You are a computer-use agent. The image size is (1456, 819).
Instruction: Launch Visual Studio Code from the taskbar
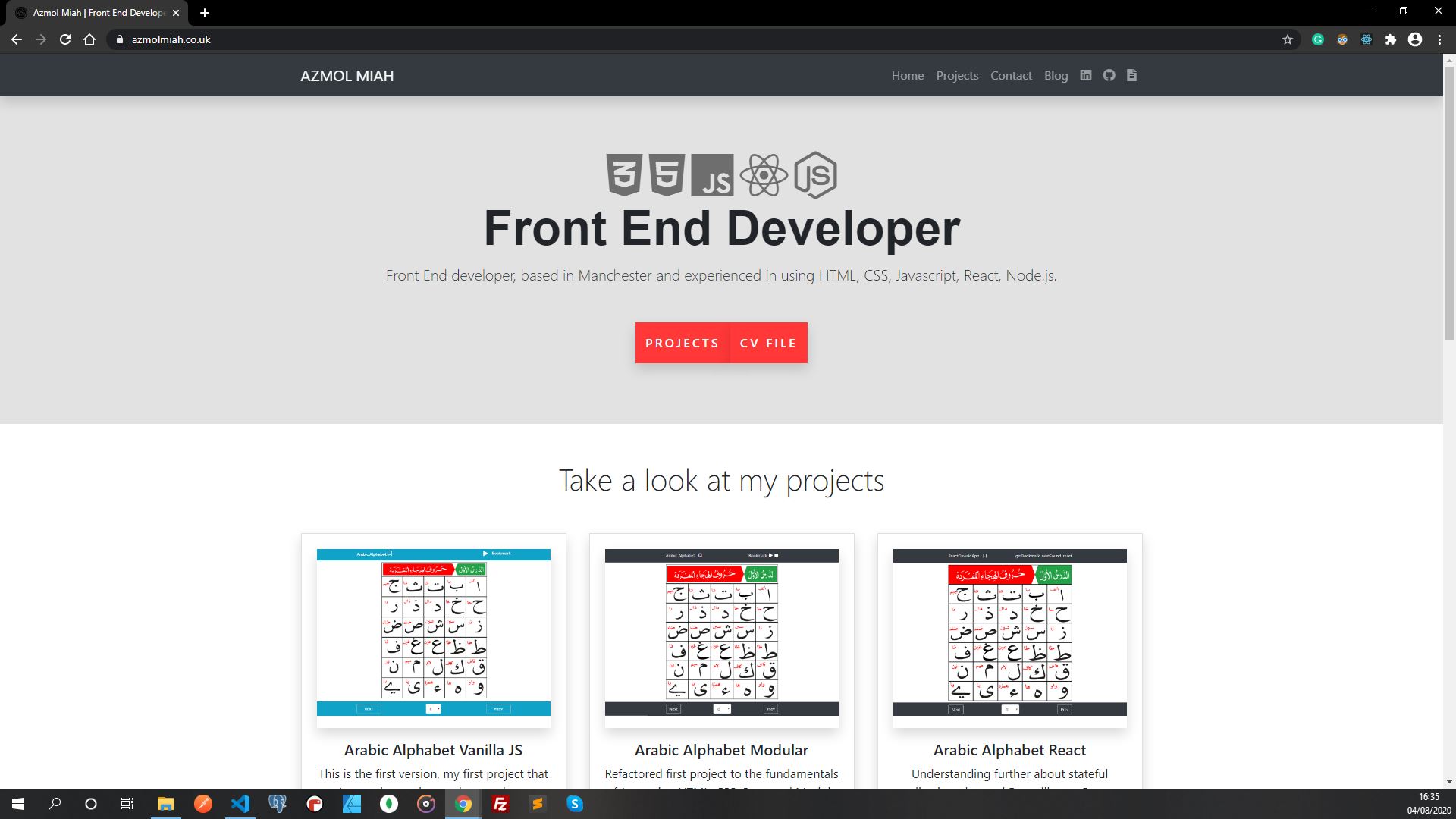click(241, 804)
